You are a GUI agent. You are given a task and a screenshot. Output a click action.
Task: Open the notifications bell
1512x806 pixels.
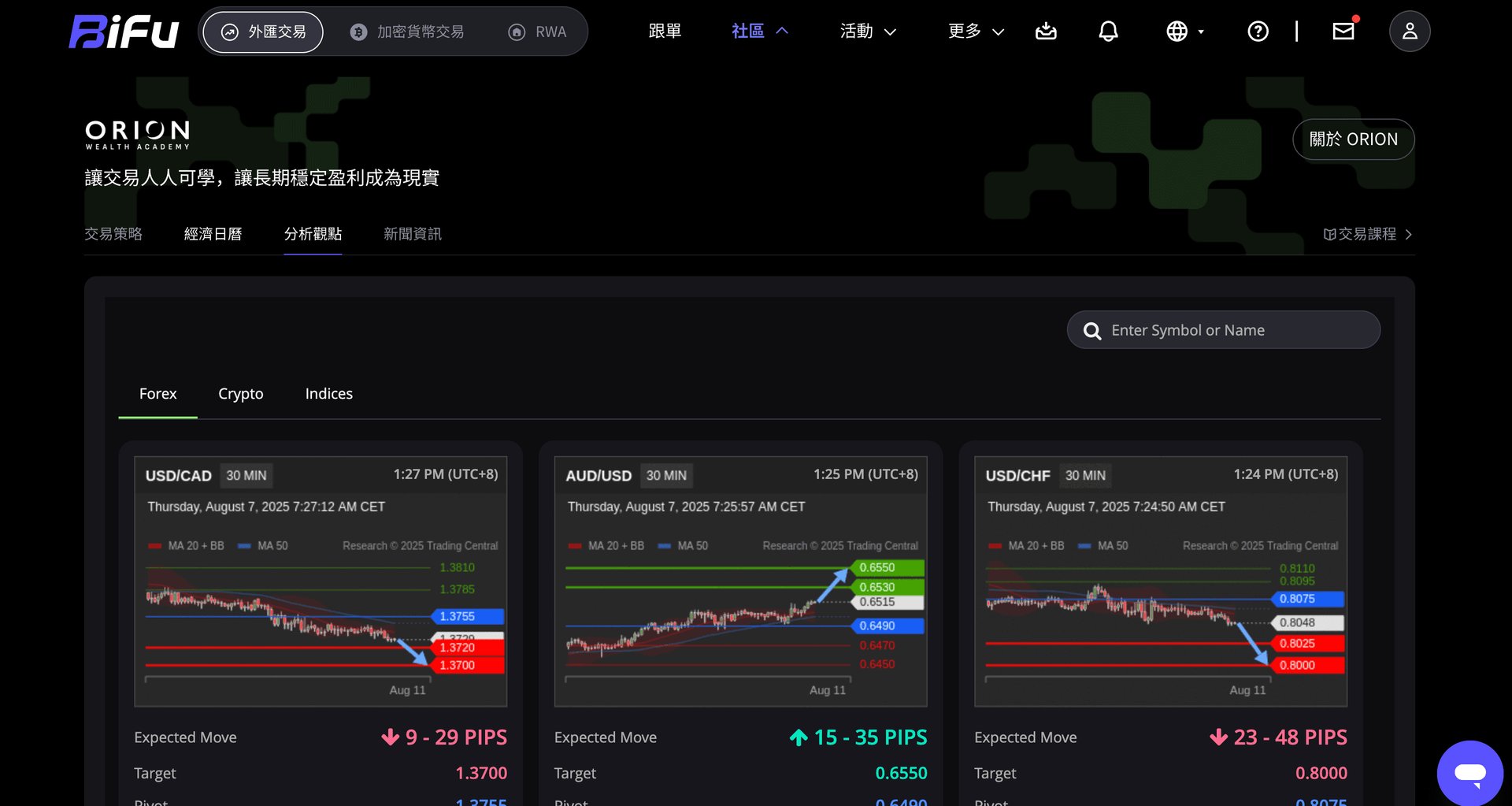pos(1108,32)
